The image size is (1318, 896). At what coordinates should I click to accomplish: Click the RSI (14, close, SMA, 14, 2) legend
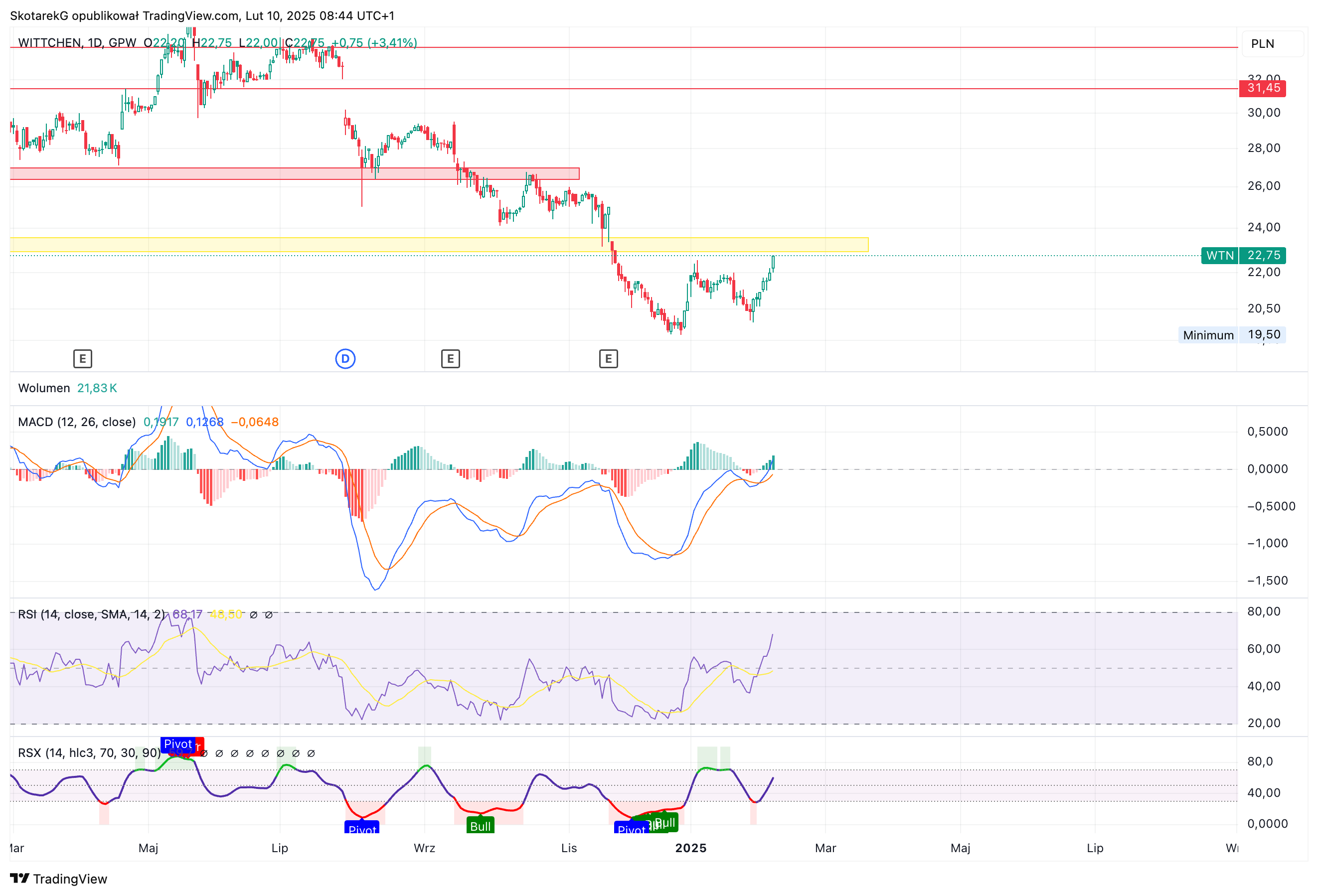click(x=92, y=614)
